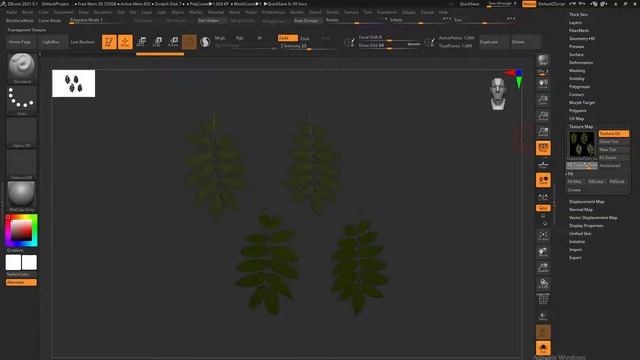Click the BPR render icon
This screenshot has height=360, width=640.
(x=543, y=60)
